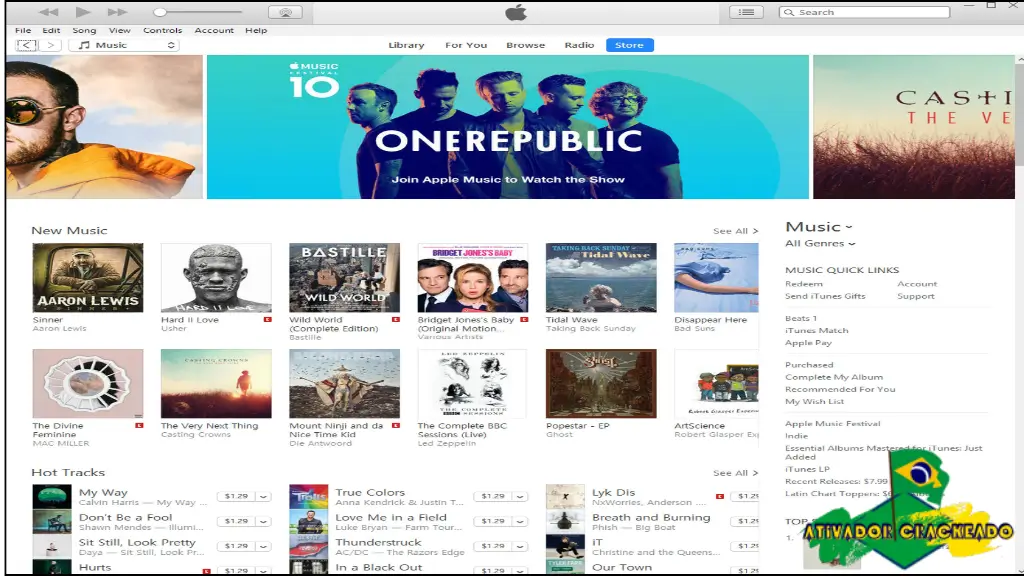Open the dropdown arrow for True Colors
1024x576 pixels.
click(520, 496)
